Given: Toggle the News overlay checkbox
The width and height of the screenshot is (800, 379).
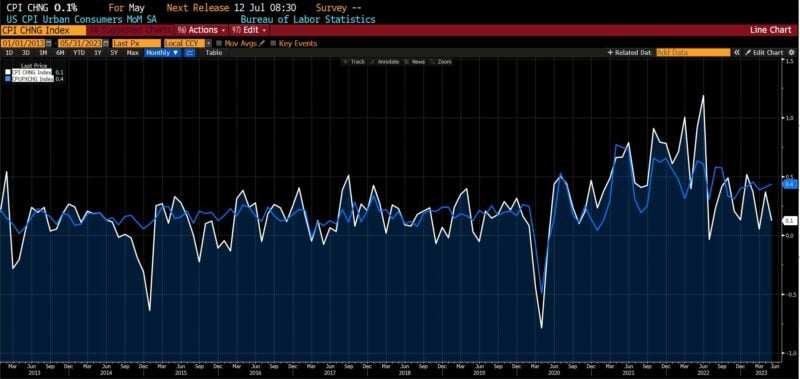Looking at the screenshot, I should pyautogui.click(x=407, y=62).
